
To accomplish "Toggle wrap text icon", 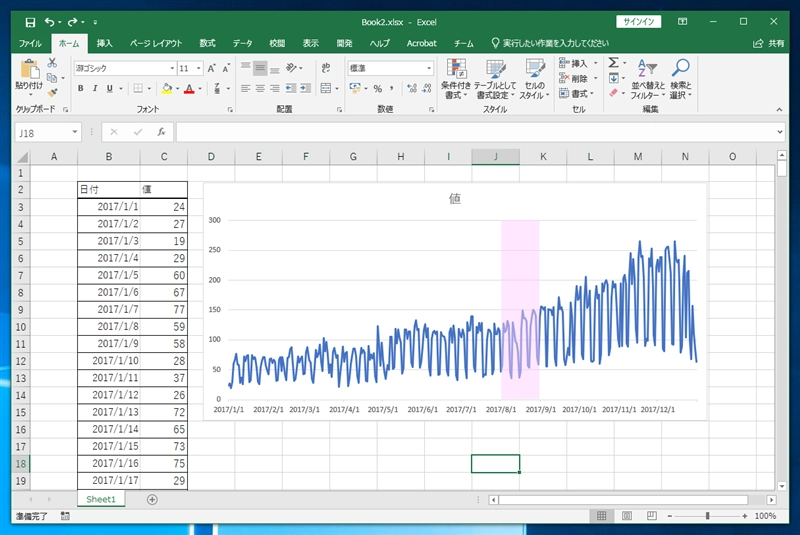I will tap(326, 68).
